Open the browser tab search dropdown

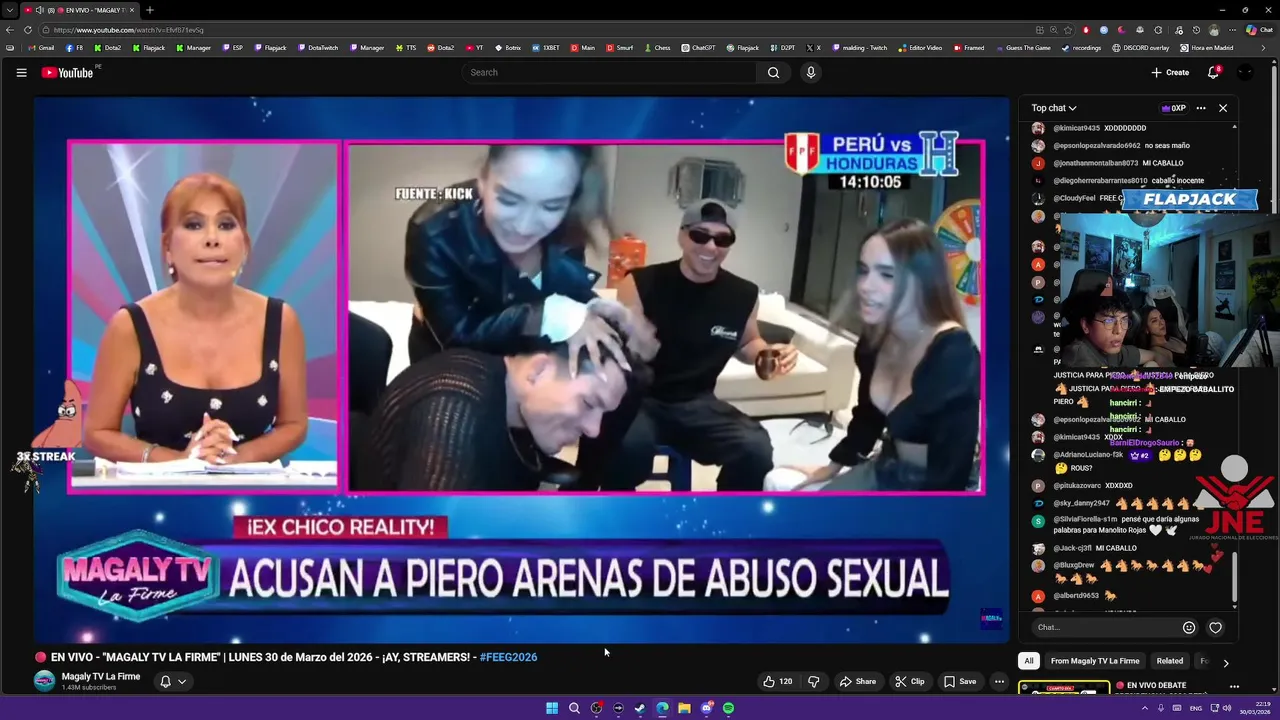click(10, 10)
